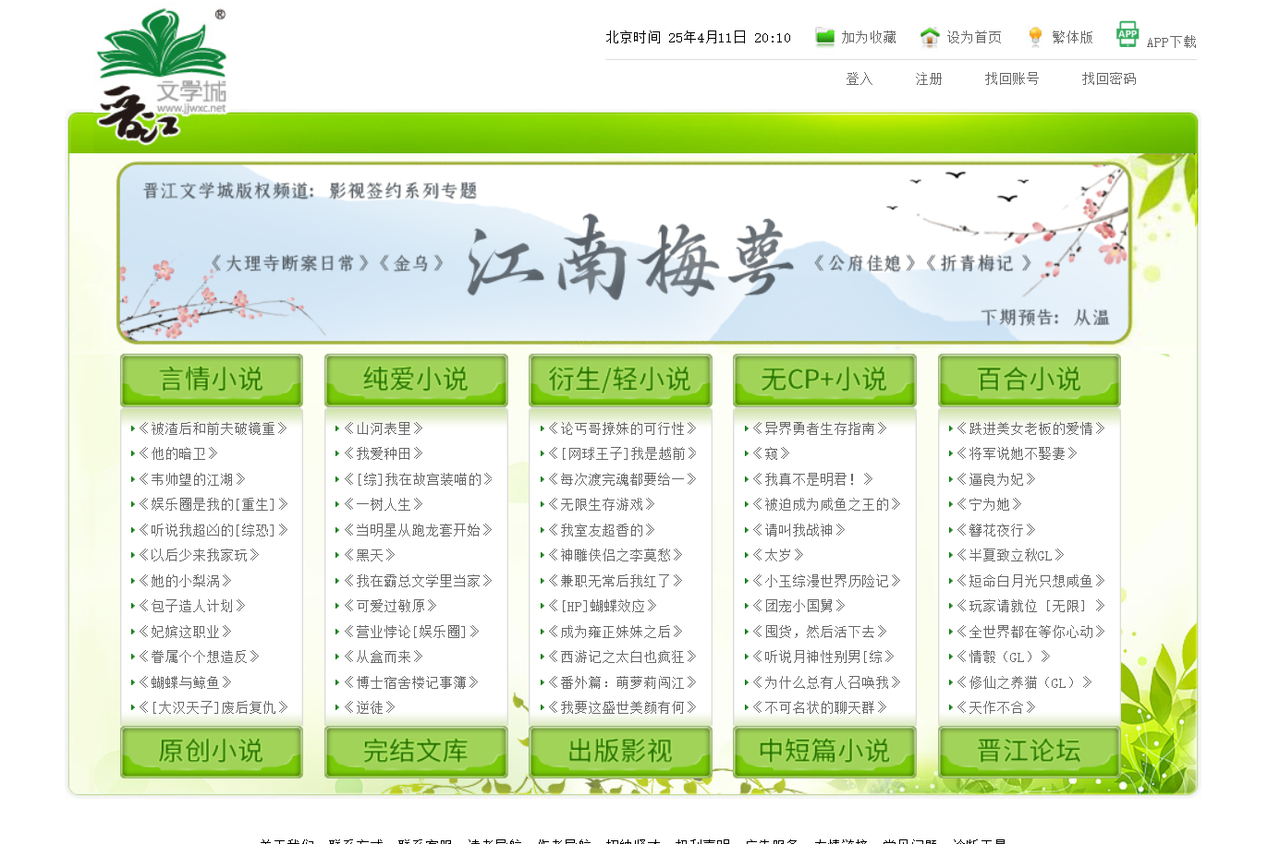Viewport: 1280px width, 844px height.
Task: Open novel 《请叫我战神》
Action: (798, 530)
